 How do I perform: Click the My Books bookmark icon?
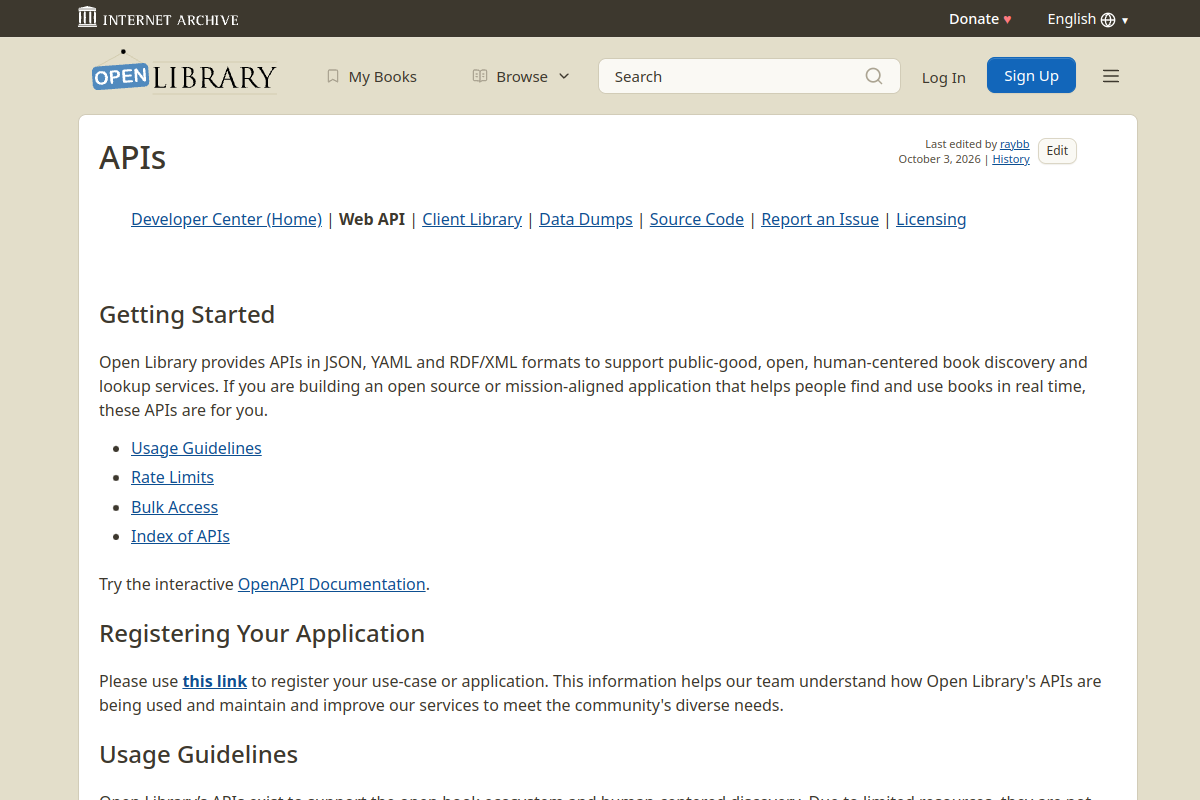333,76
